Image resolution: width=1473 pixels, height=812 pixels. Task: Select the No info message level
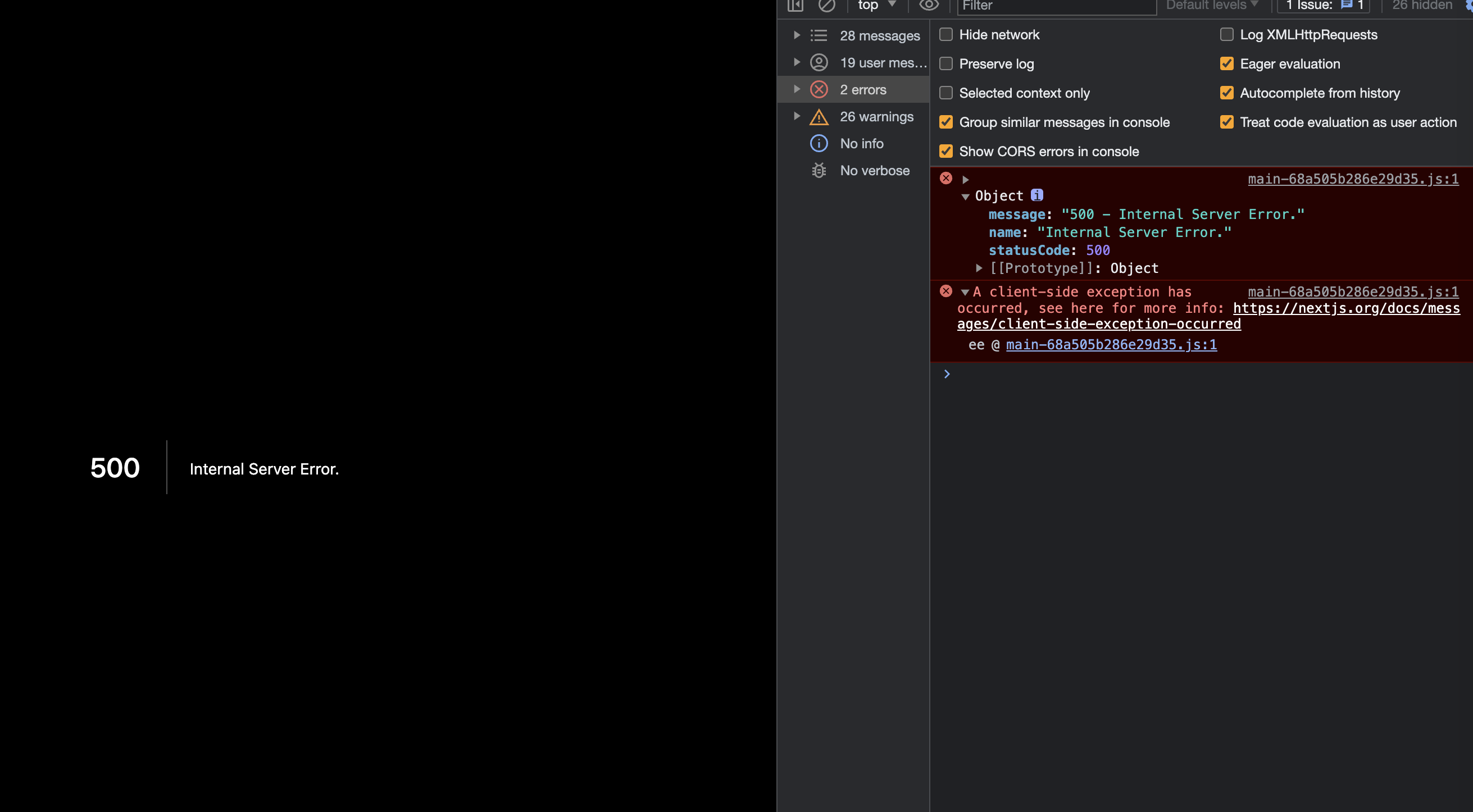click(x=861, y=143)
